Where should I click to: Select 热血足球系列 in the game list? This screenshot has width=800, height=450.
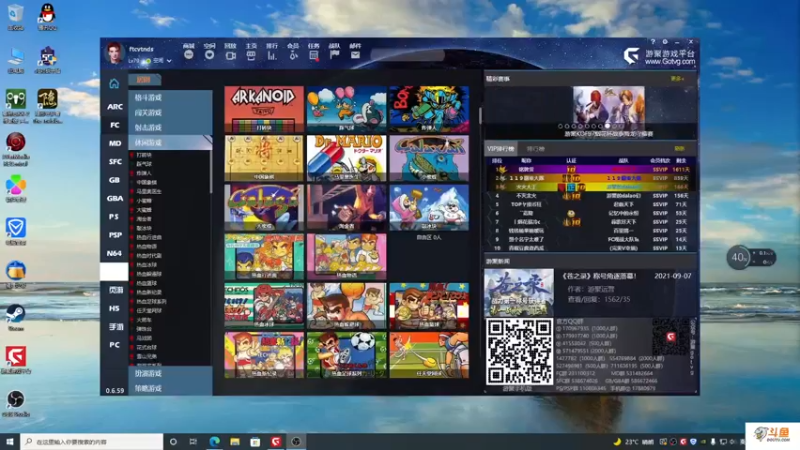click(x=151, y=302)
